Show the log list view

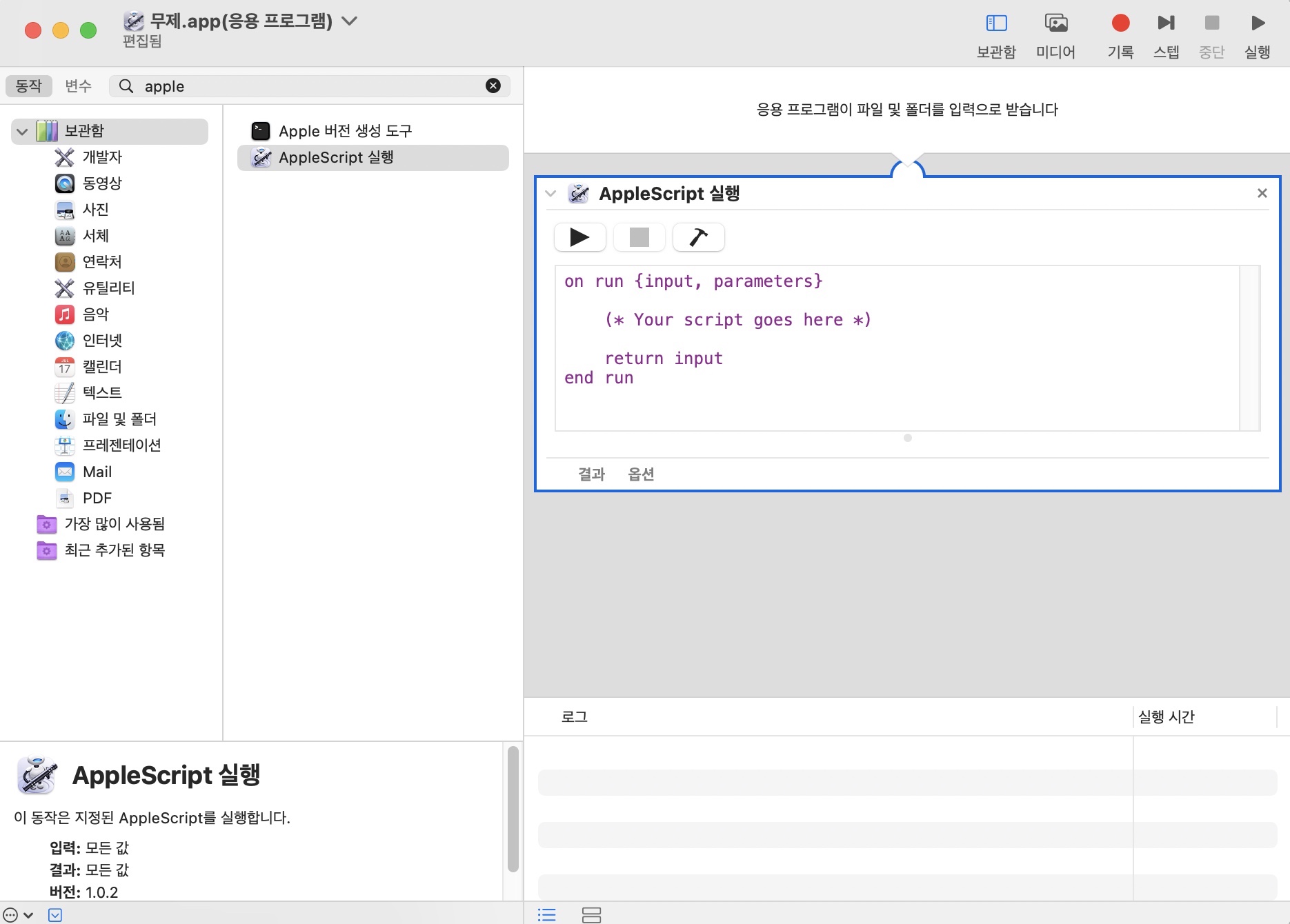point(547,915)
